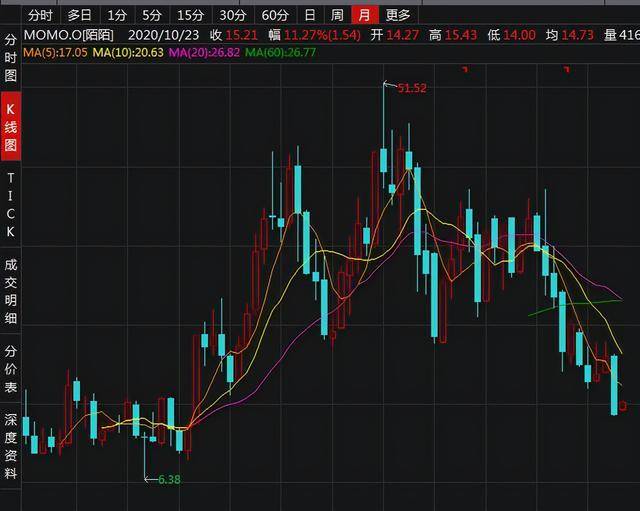Click the 51.52 high price marker
The height and width of the screenshot is (511, 640).
(411, 89)
